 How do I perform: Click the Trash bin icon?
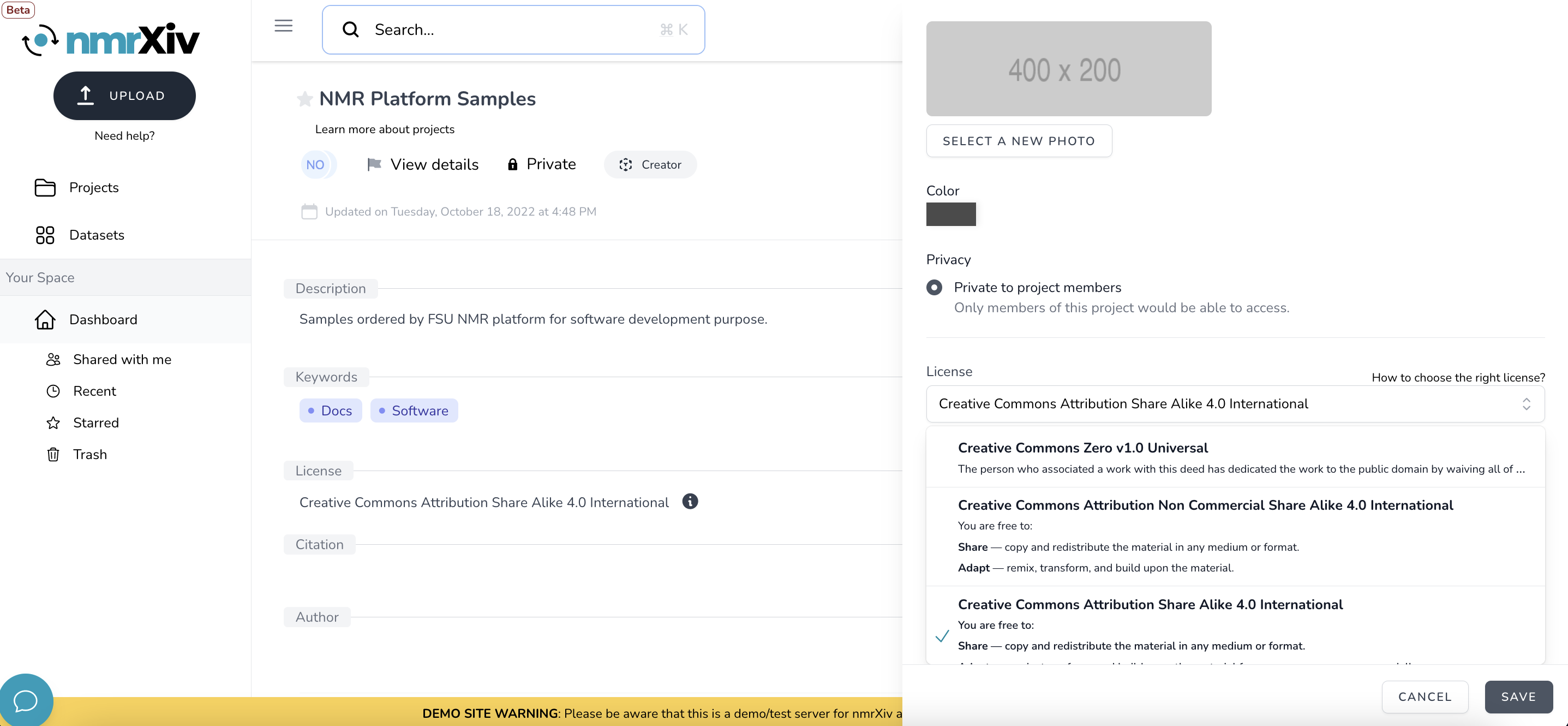(x=53, y=454)
